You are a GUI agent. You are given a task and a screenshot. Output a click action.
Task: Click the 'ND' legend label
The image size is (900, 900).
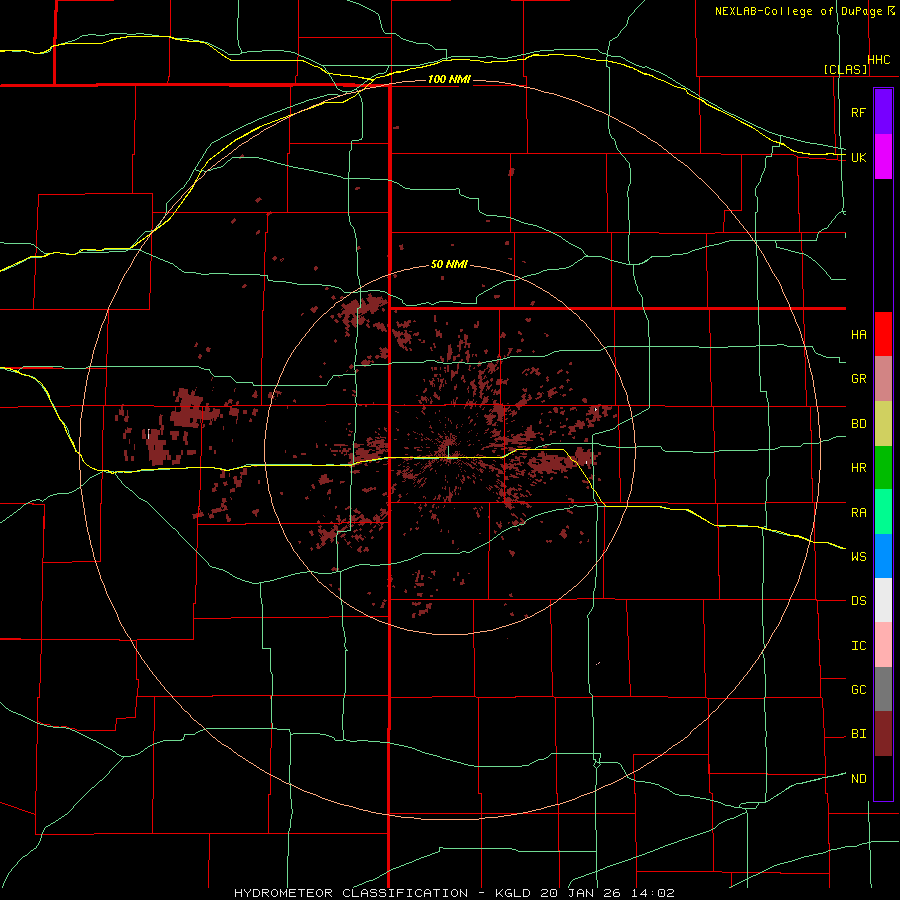click(x=858, y=779)
